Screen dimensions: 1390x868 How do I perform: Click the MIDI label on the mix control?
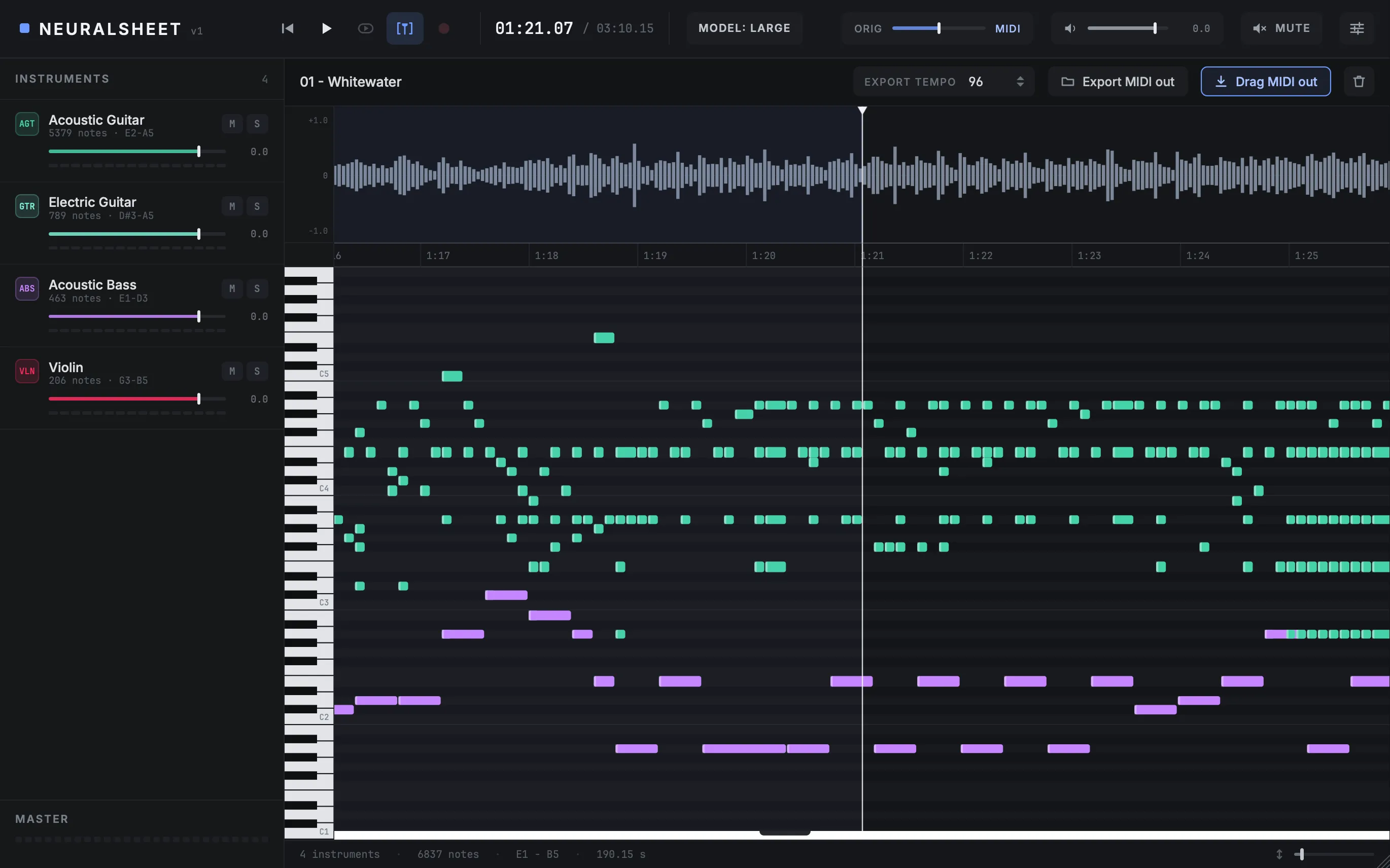click(x=1007, y=29)
